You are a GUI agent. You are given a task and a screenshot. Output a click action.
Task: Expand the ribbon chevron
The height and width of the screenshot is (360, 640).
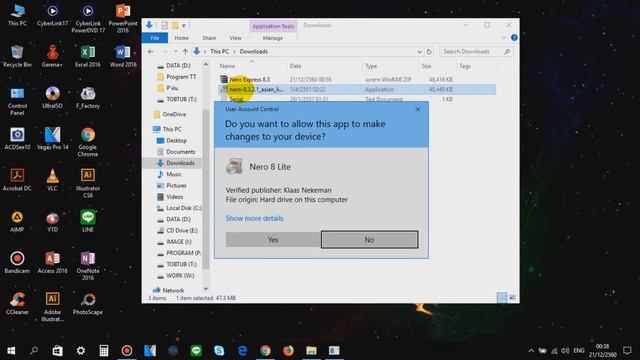pos(504,38)
